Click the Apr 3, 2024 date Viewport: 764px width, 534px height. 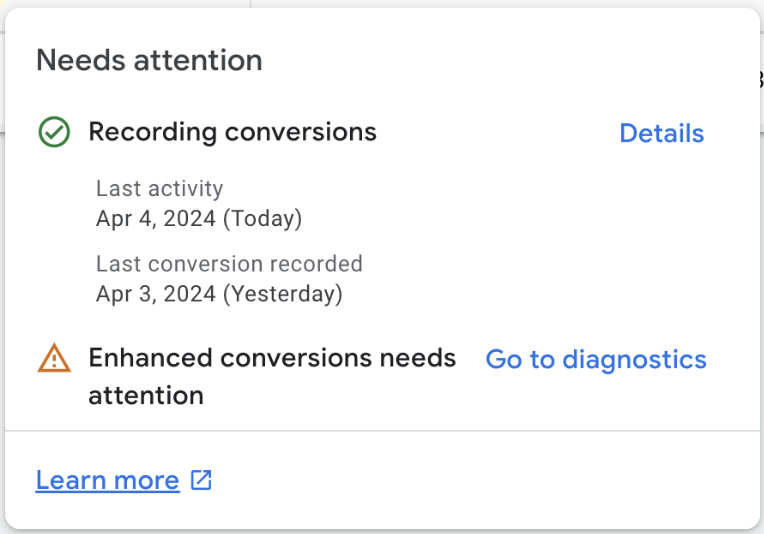pyautogui.click(x=156, y=294)
